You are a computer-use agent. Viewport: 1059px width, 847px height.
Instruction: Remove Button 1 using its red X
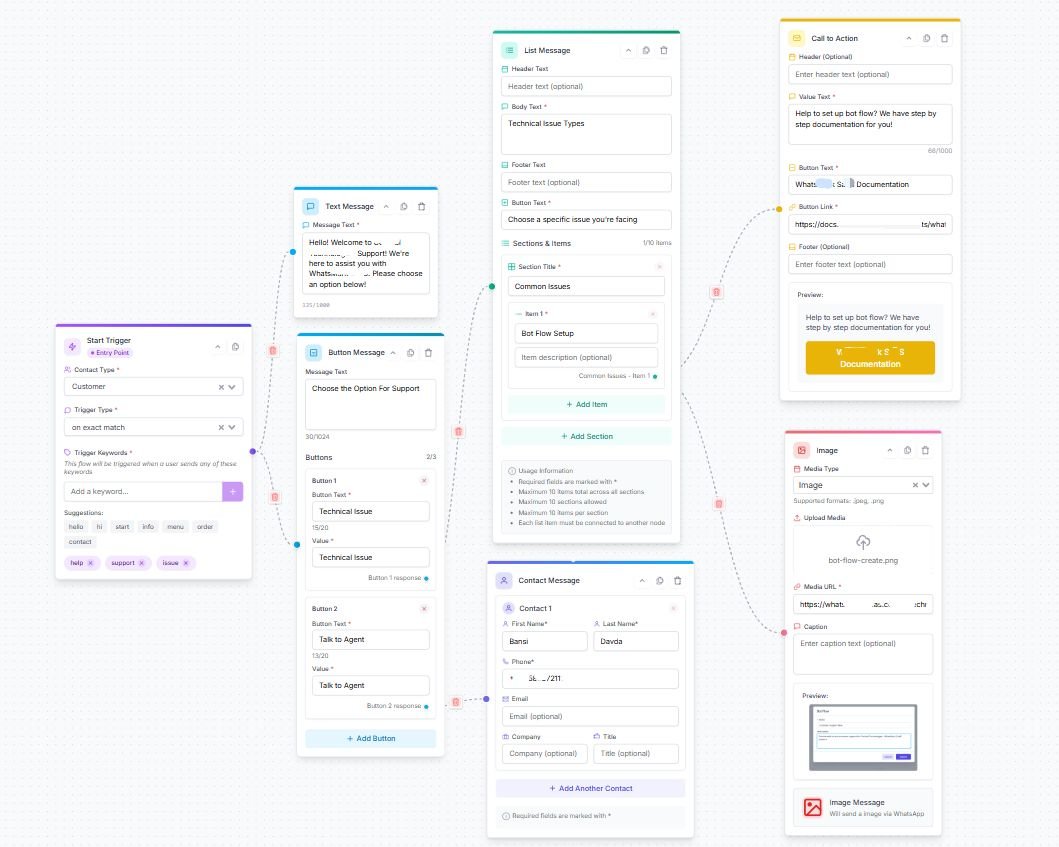(x=424, y=481)
